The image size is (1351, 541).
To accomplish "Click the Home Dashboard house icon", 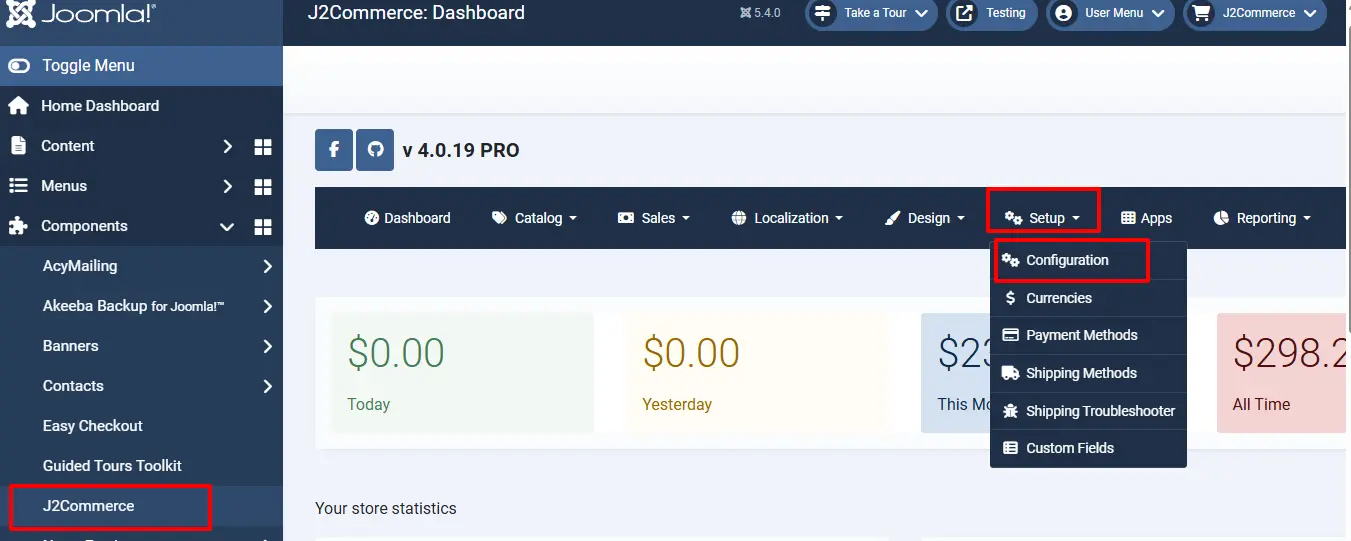I will (x=18, y=106).
